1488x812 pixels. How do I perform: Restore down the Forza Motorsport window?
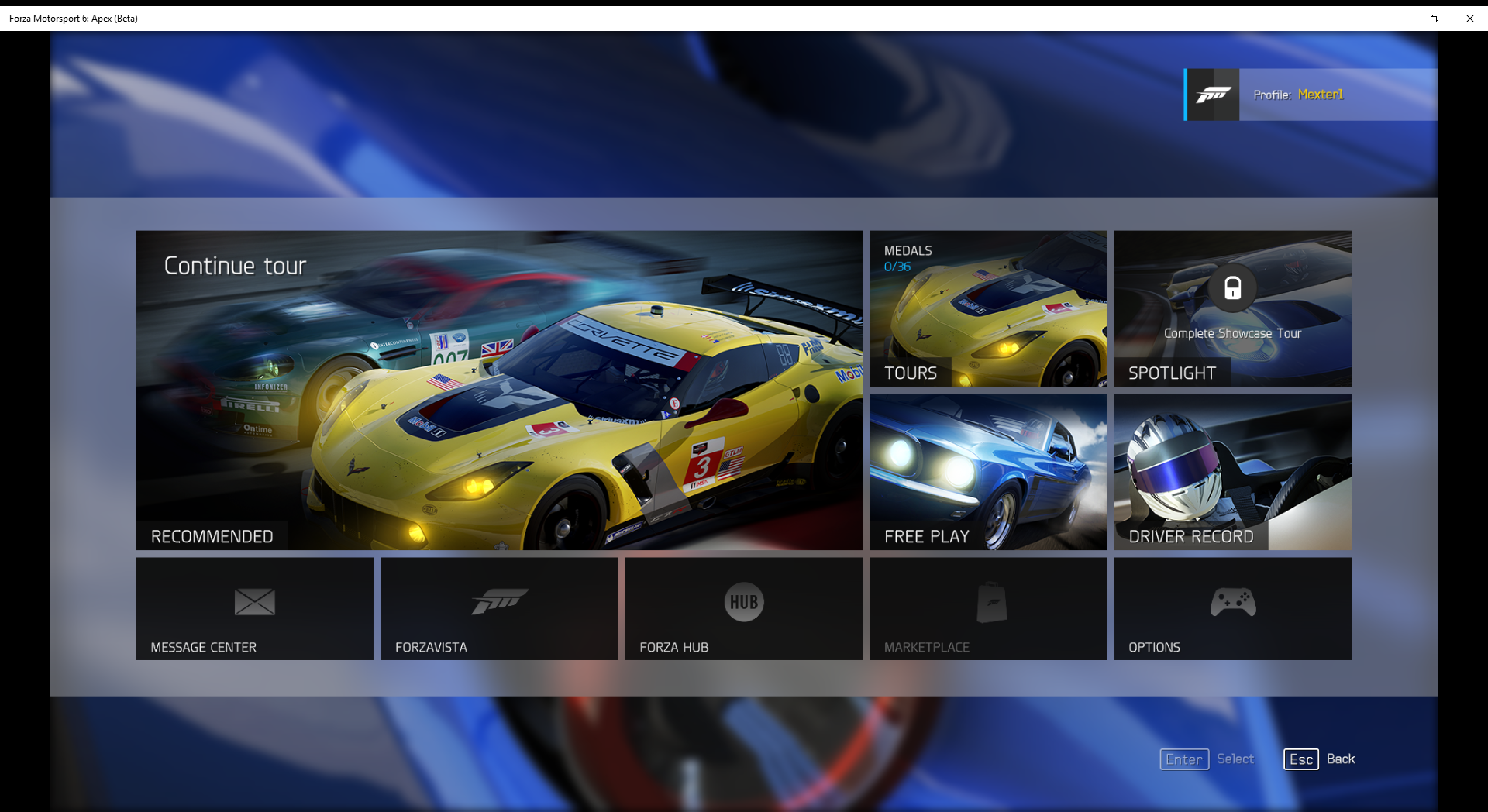[1435, 19]
